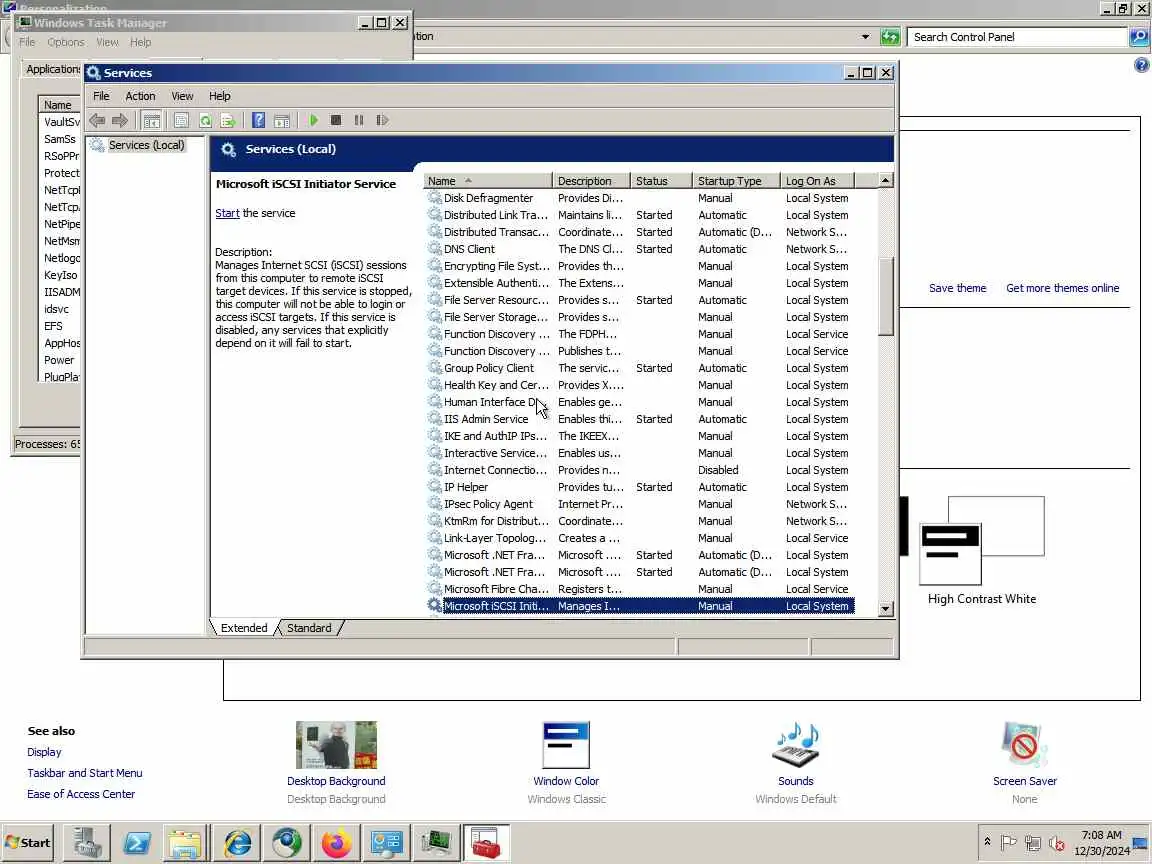Click the Control Panel help question icon
This screenshot has height=864, width=1152.
(1141, 65)
